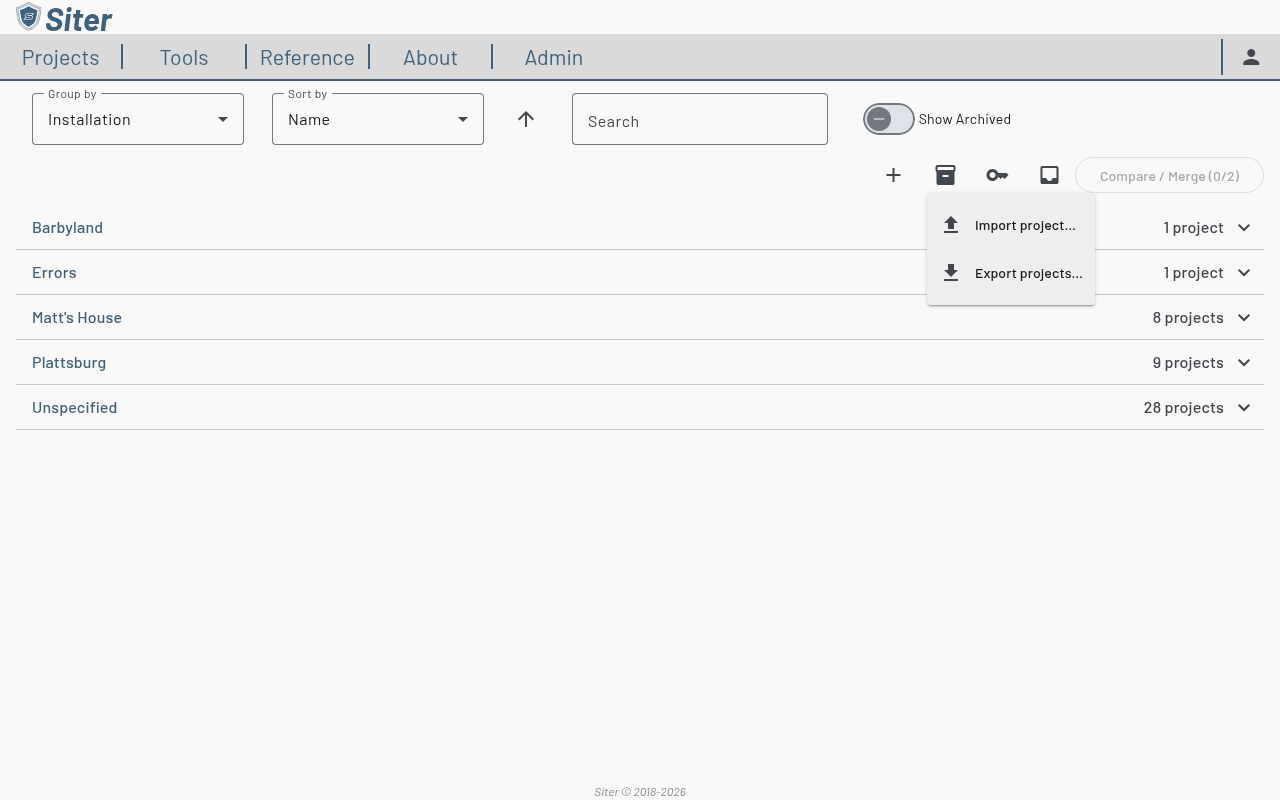Go to the Projects tab

(x=60, y=57)
